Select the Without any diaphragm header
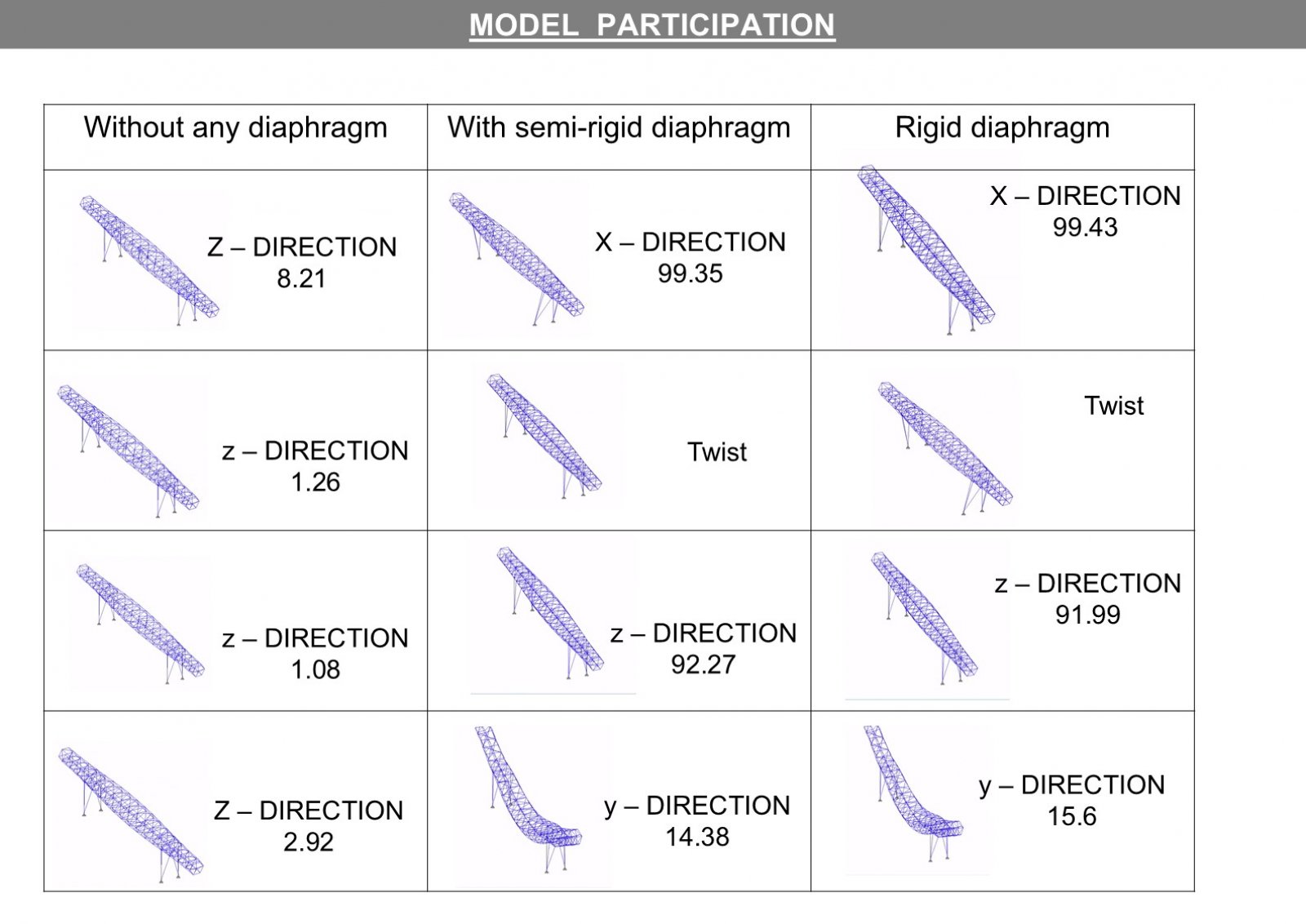This screenshot has height=924, width=1306. pos(235,127)
